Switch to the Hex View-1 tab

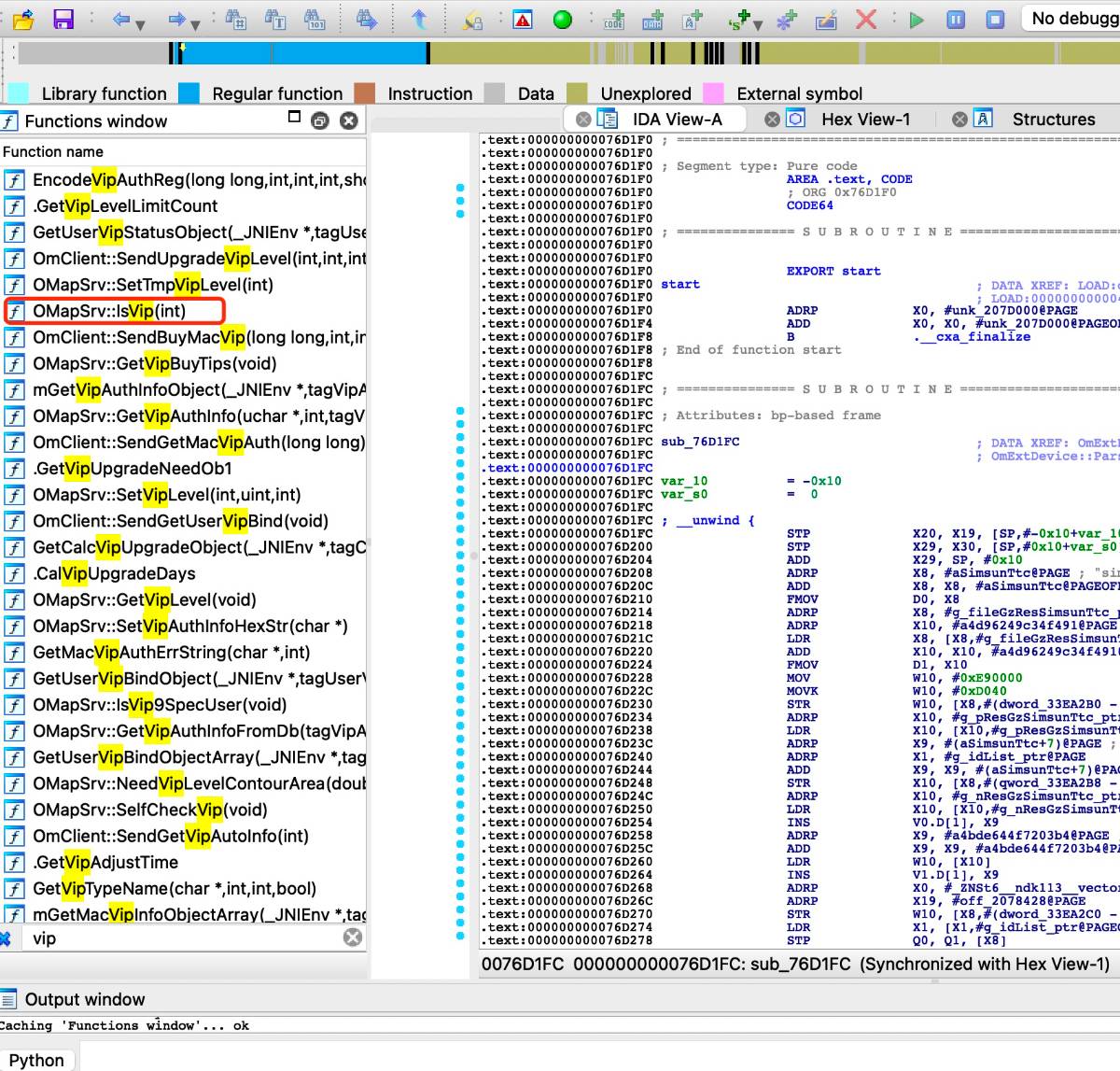pyautogui.click(x=864, y=119)
